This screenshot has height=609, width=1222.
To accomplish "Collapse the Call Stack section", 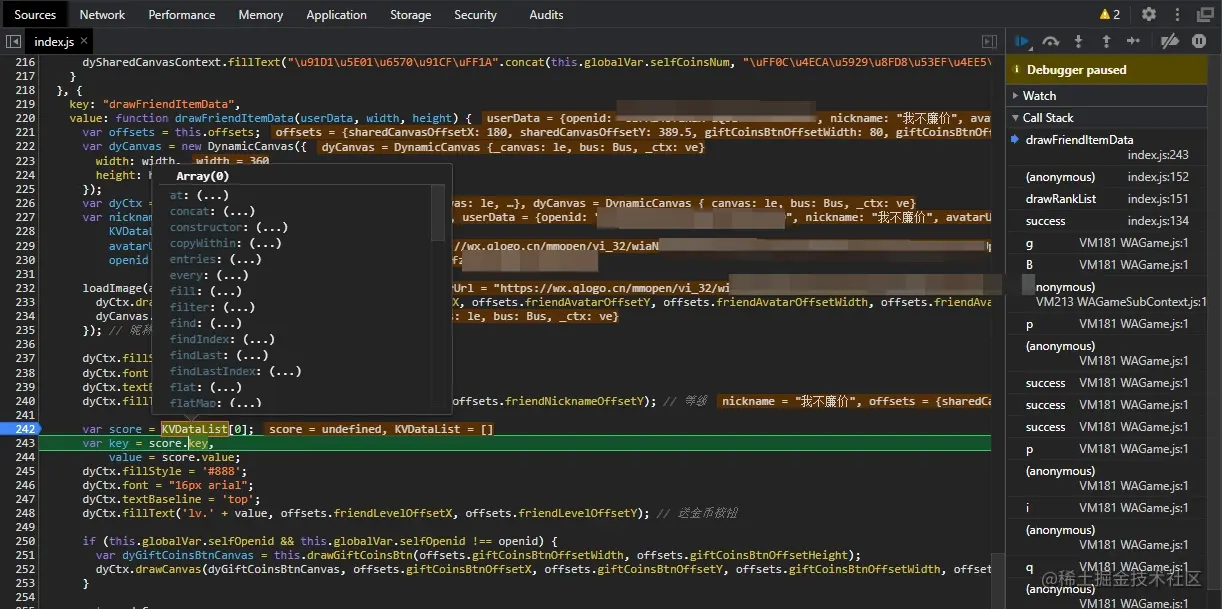I will (x=1107, y=117).
